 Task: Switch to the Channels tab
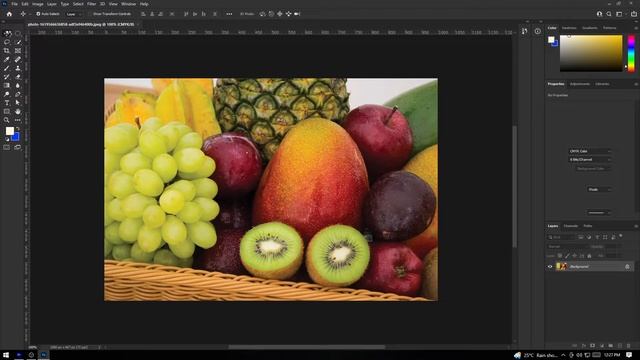[571, 226]
